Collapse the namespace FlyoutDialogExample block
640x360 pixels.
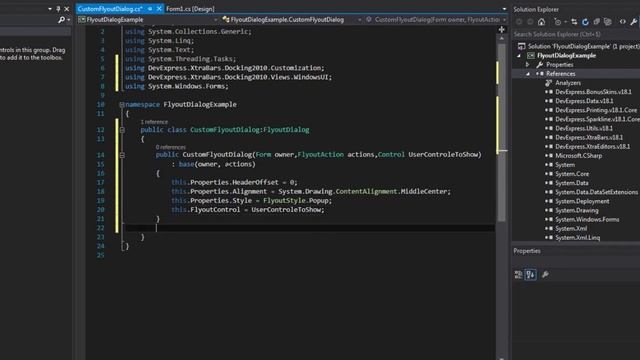(122, 104)
